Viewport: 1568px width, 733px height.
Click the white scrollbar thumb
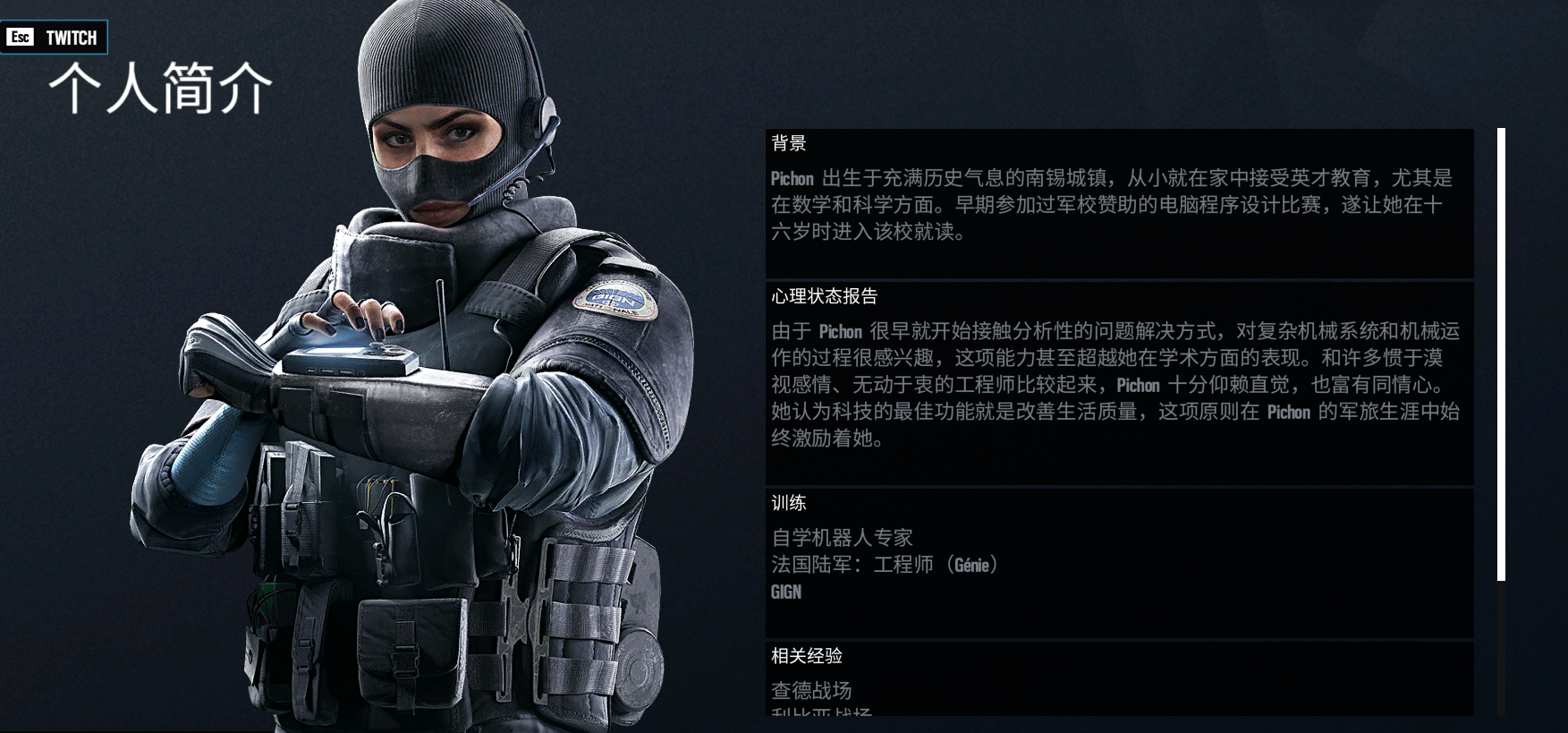[x=1501, y=354]
